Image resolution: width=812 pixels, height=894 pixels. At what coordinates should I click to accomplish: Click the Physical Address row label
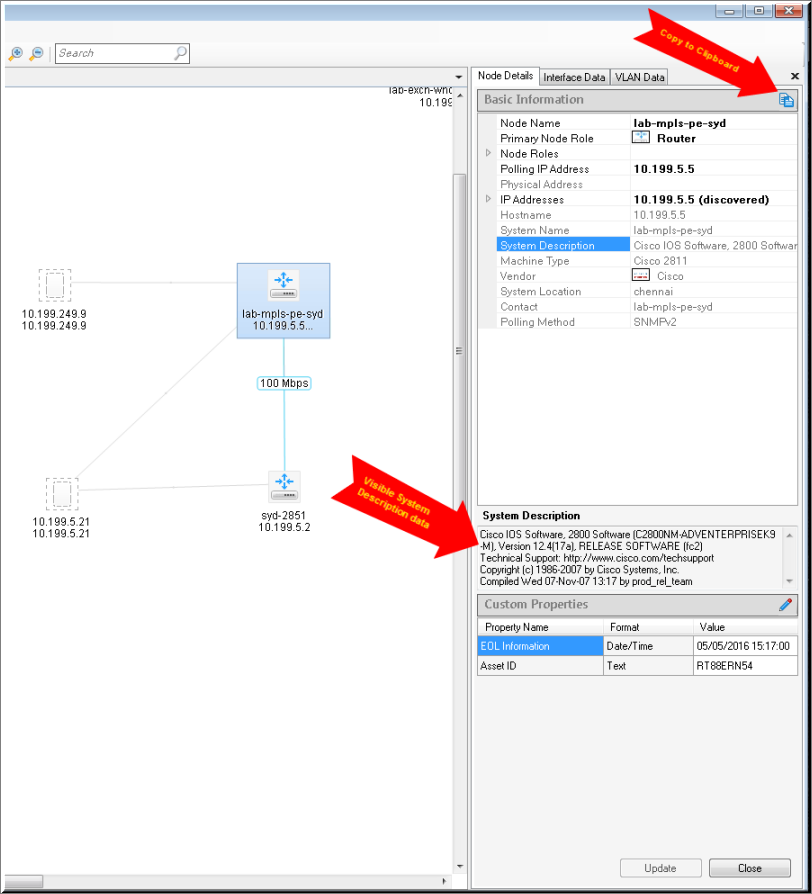[x=541, y=184]
